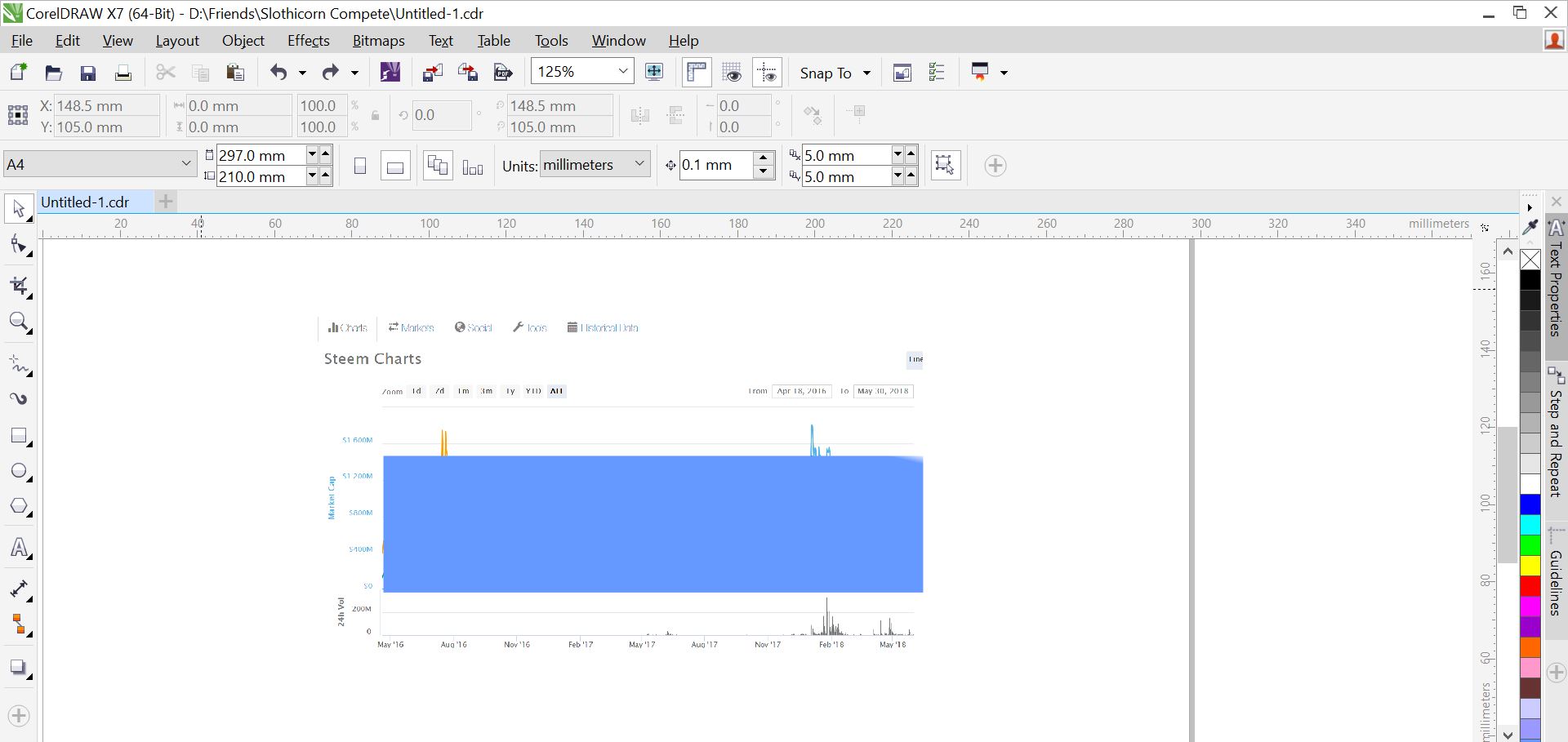Click the duplicate distance X 5.0 mm field
The width and height of the screenshot is (1568, 742).
(x=846, y=155)
